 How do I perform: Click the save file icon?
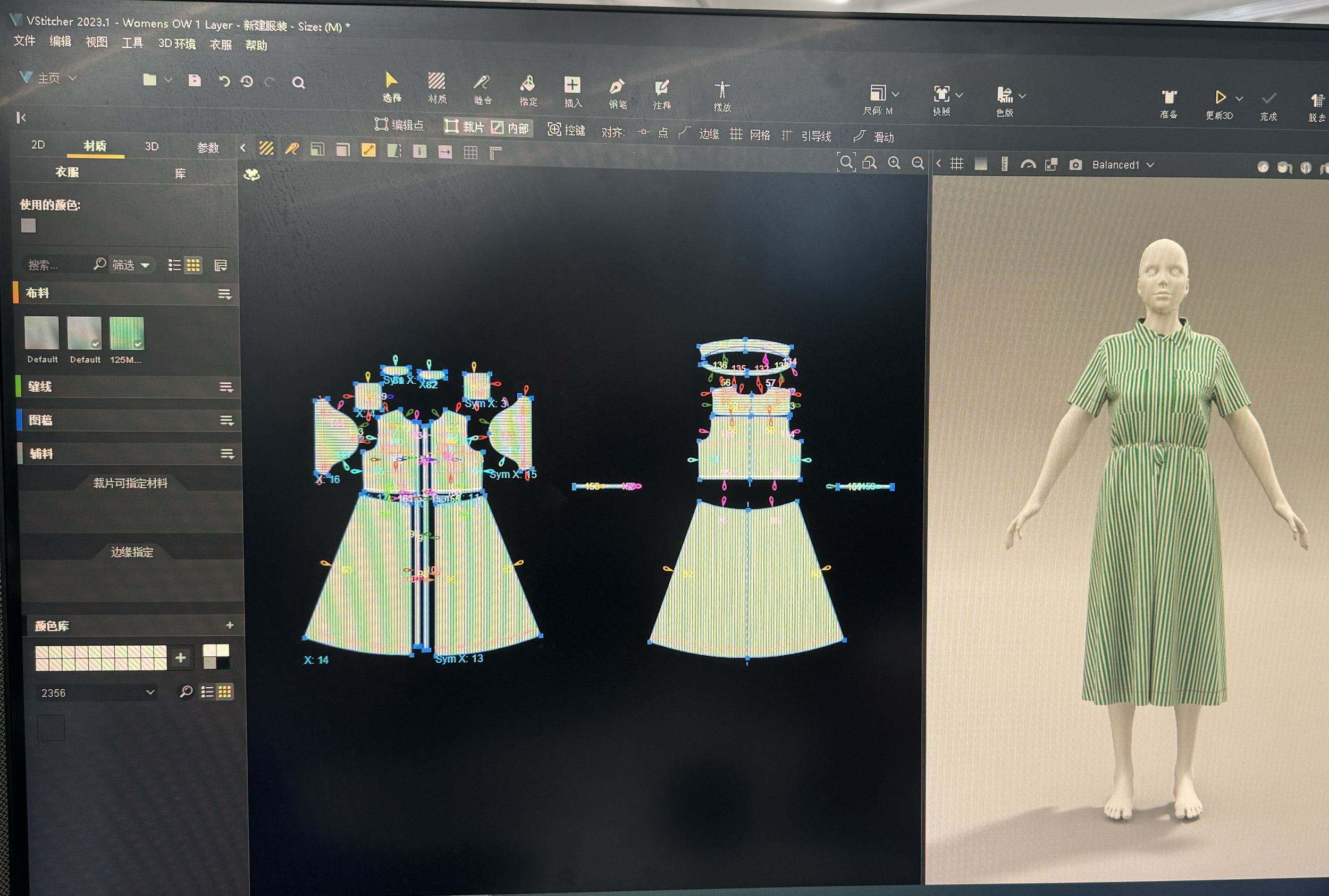point(195,81)
